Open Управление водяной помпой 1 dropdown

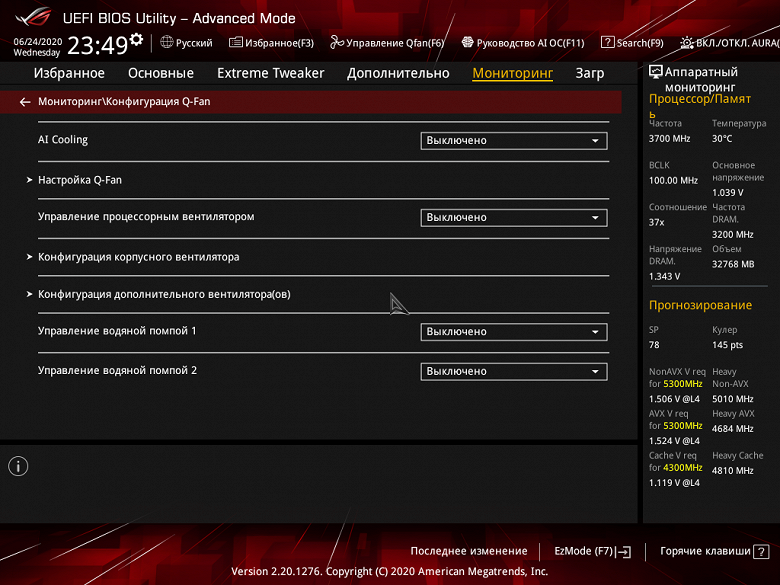(x=513, y=332)
